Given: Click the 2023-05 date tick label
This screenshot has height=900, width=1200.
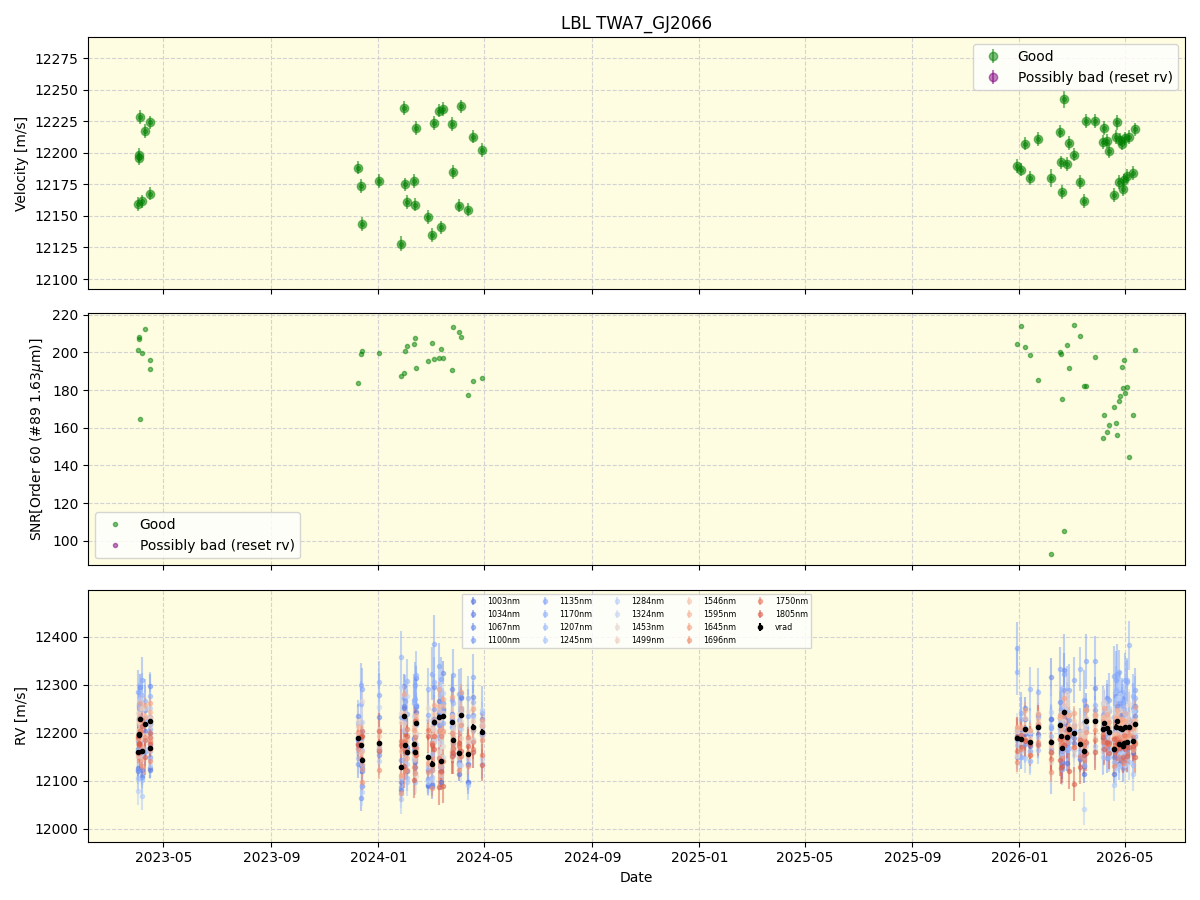Looking at the screenshot, I should coord(164,856).
